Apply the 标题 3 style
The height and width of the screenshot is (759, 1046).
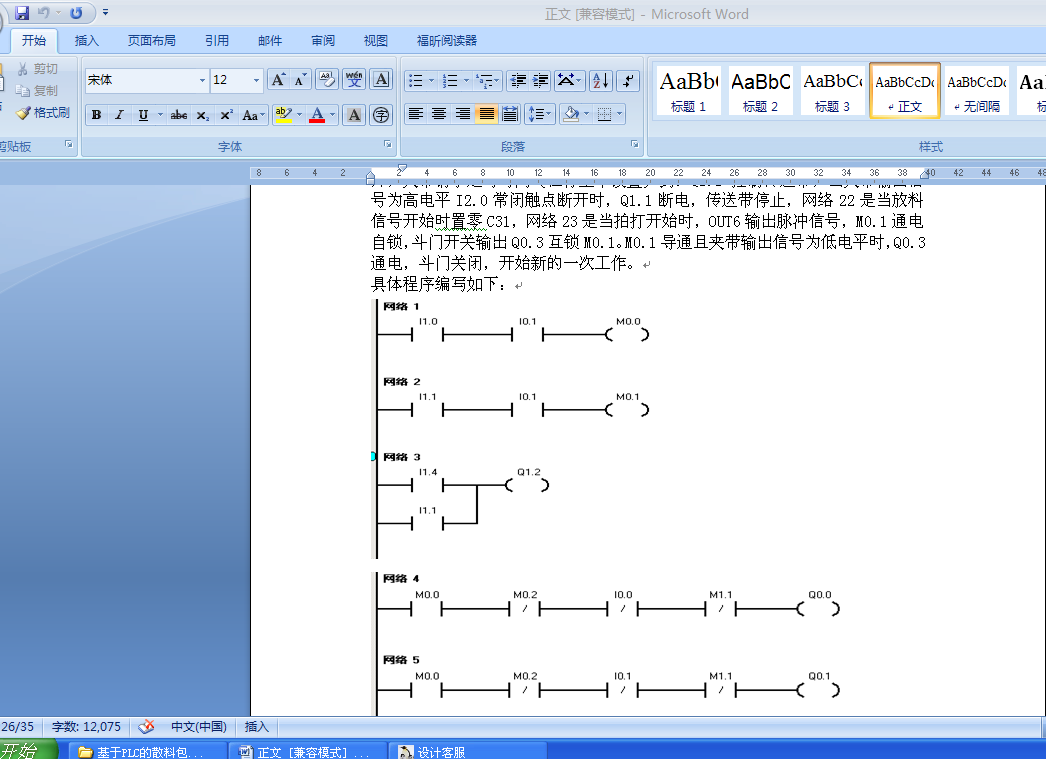(x=833, y=90)
